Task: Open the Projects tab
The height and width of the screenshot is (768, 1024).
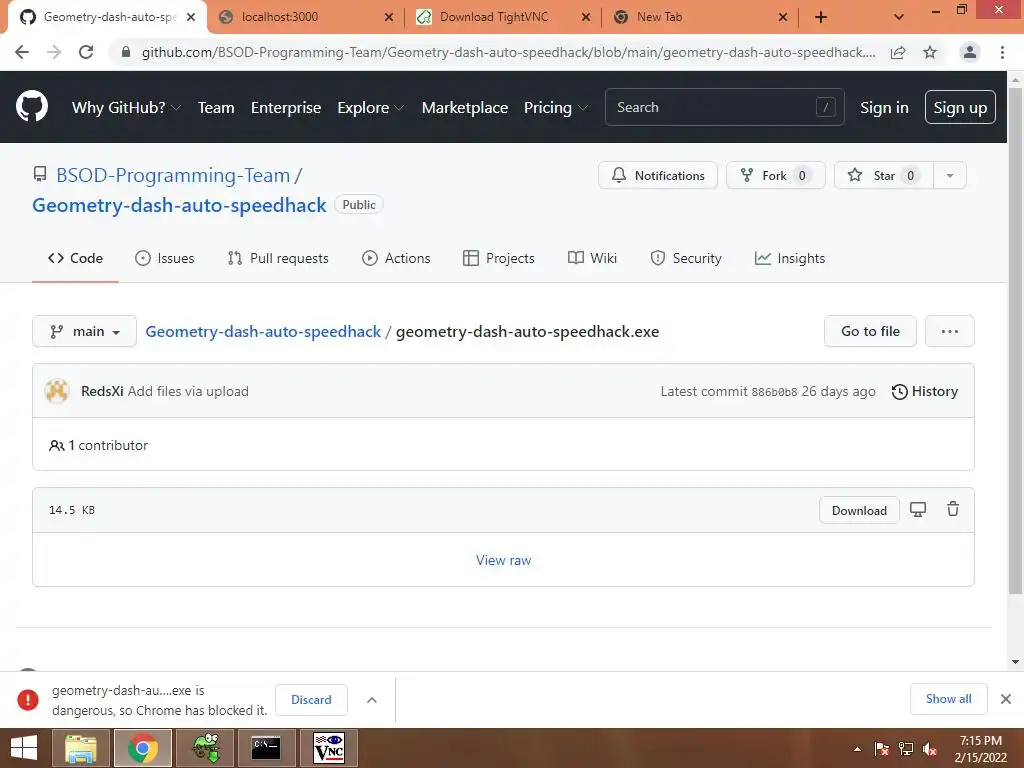Action: [499, 258]
